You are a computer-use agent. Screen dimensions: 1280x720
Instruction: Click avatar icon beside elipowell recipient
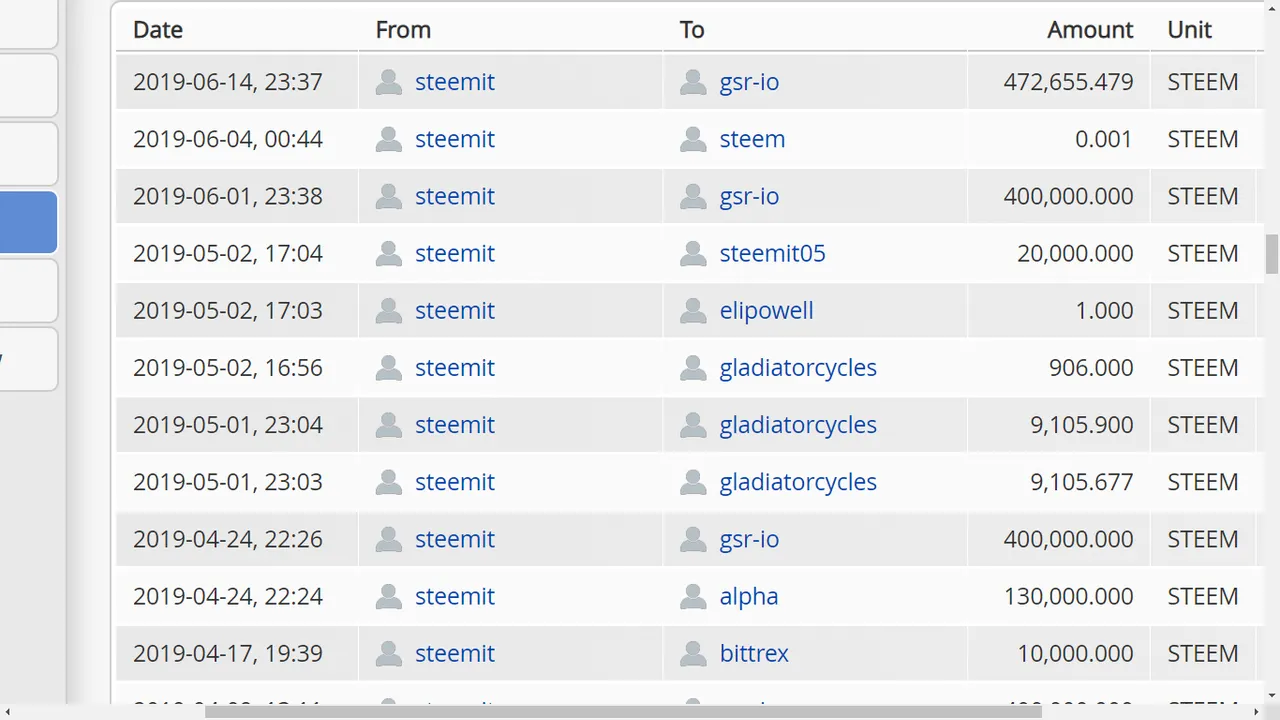point(693,311)
